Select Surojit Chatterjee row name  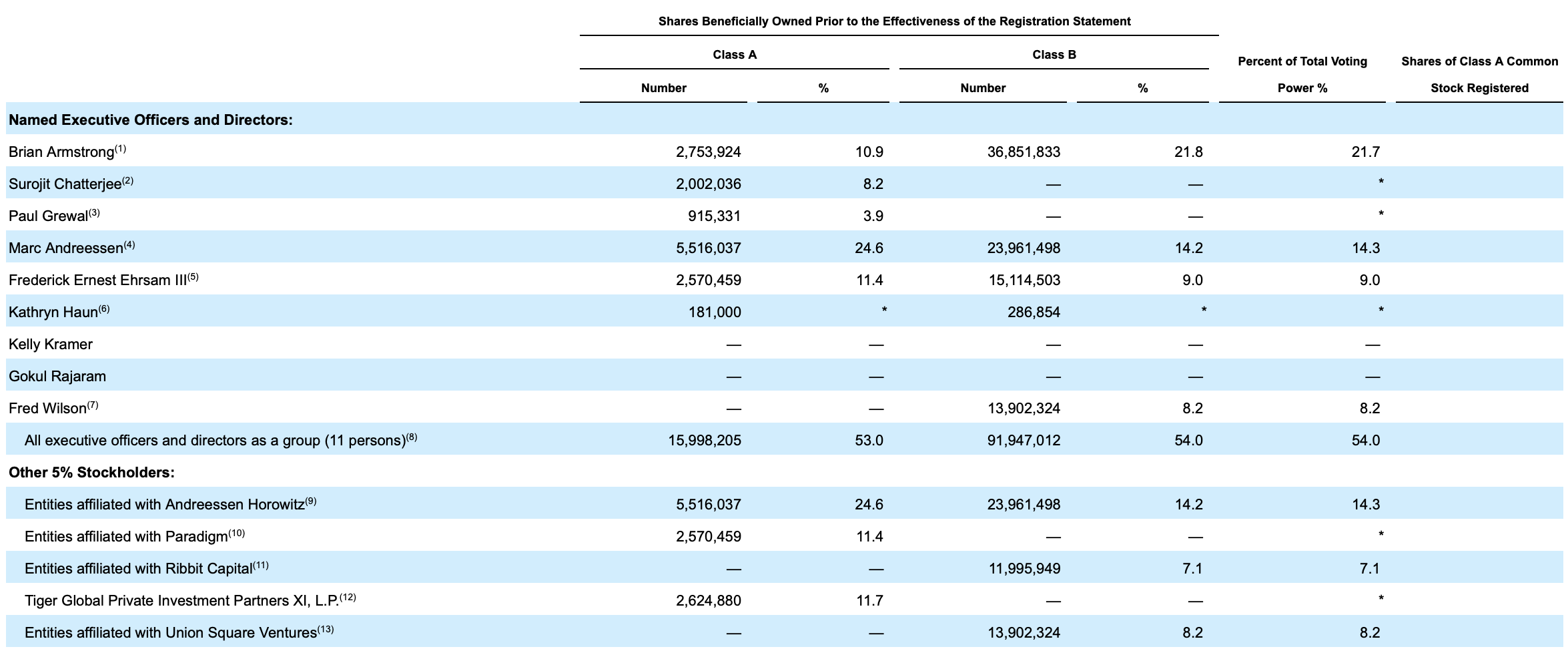click(65, 184)
